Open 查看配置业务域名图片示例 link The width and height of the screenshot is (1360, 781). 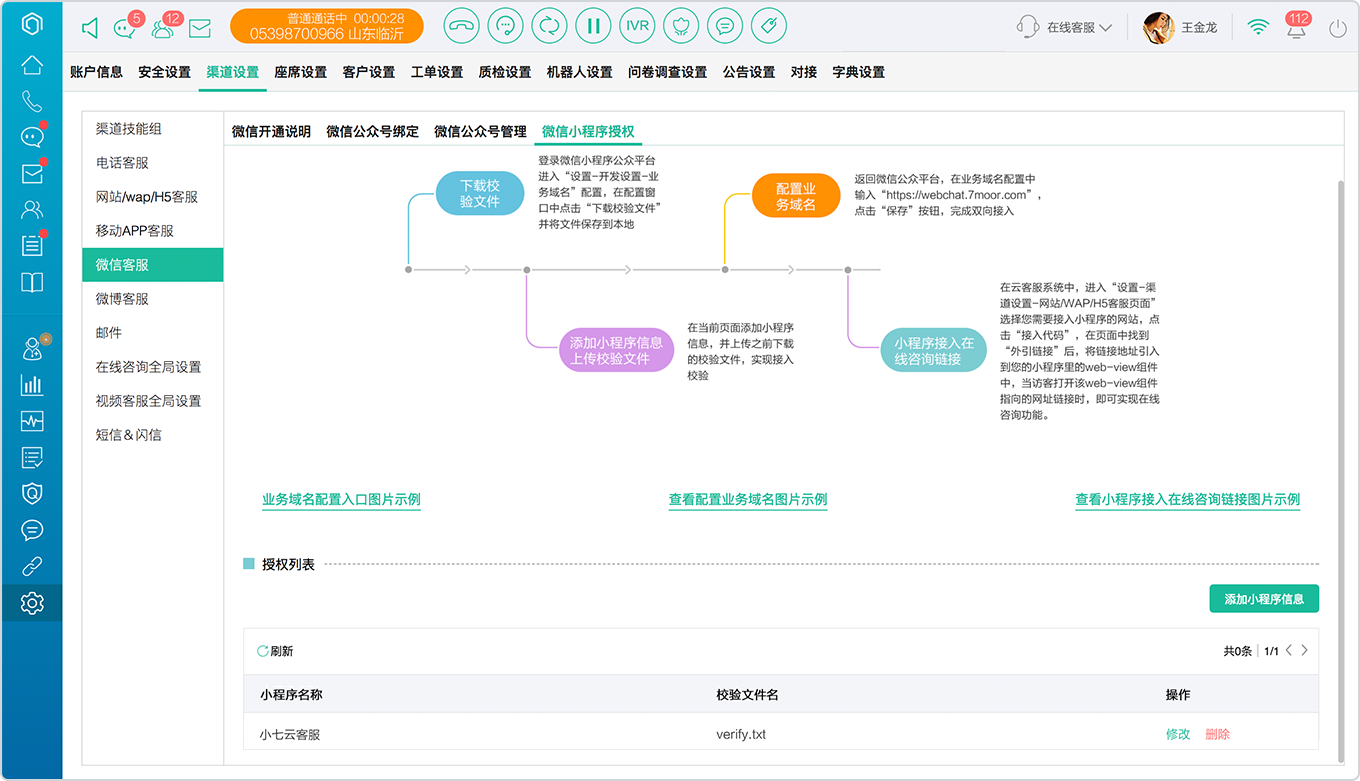[748, 499]
